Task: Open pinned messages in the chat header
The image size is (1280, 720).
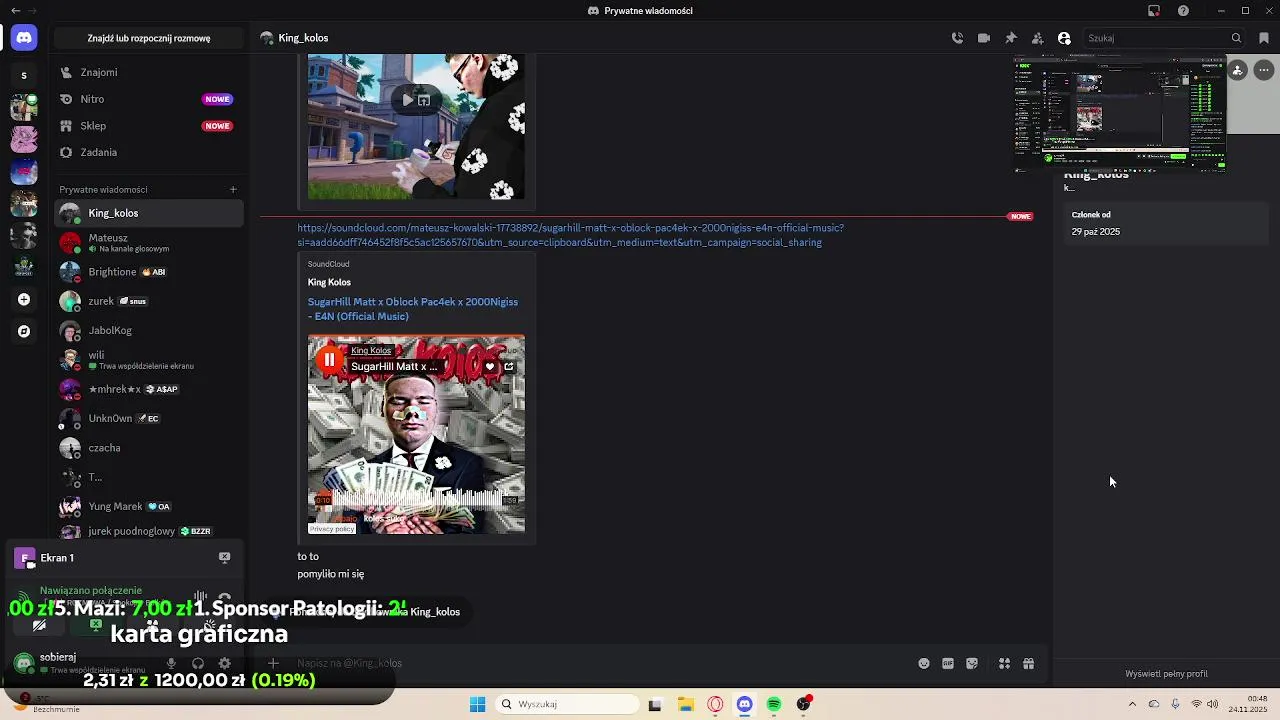Action: coord(1011,38)
